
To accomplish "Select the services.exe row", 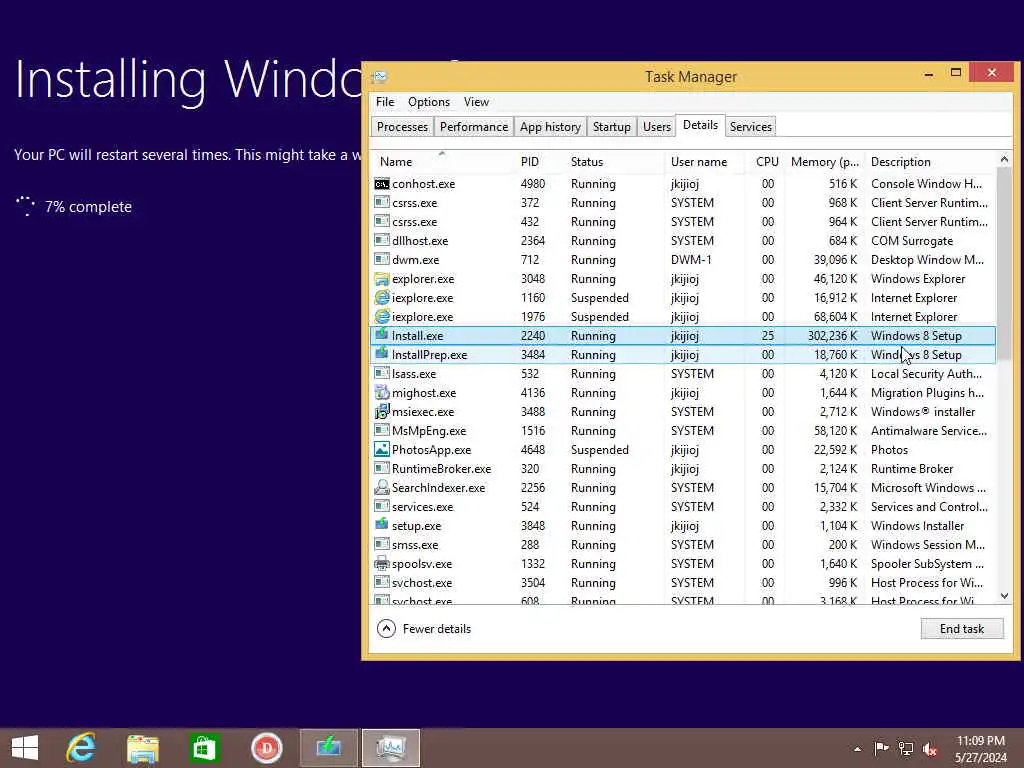I will tap(683, 507).
